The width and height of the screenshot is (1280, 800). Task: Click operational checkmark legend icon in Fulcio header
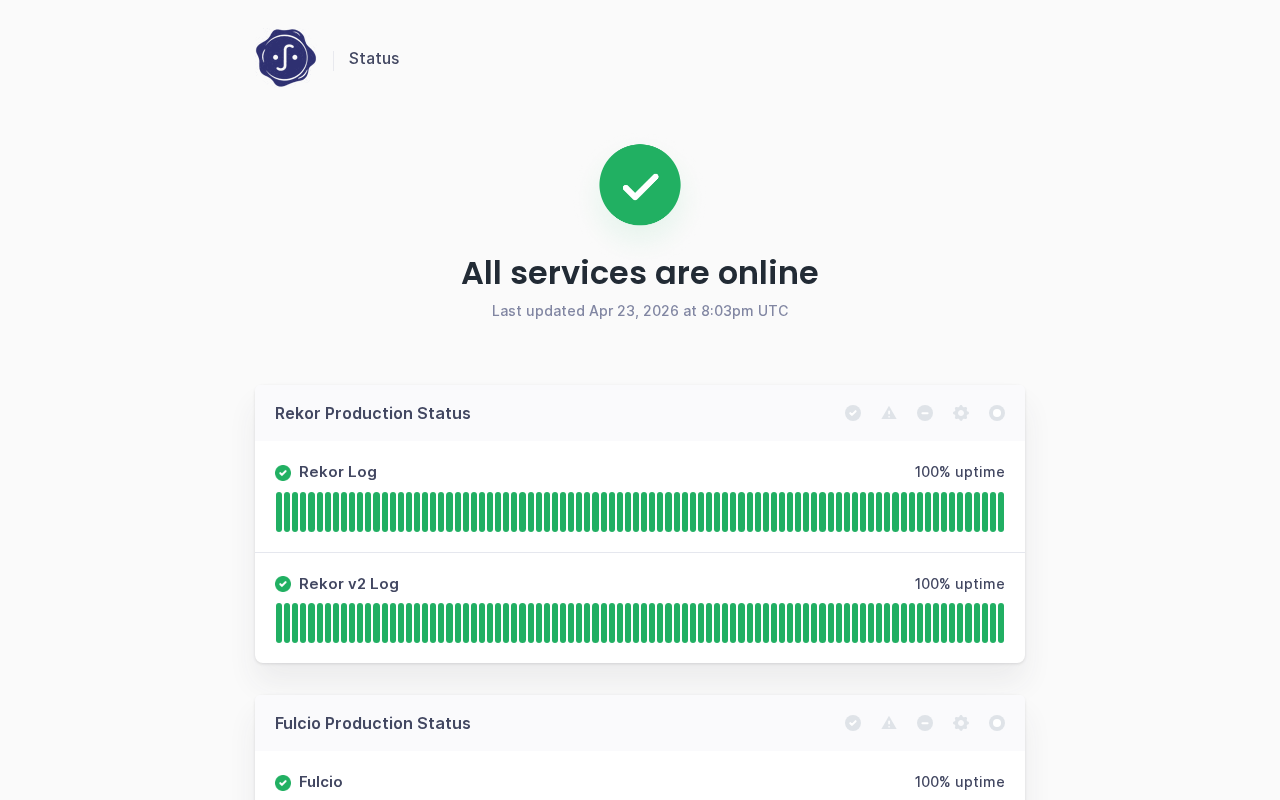coord(853,723)
